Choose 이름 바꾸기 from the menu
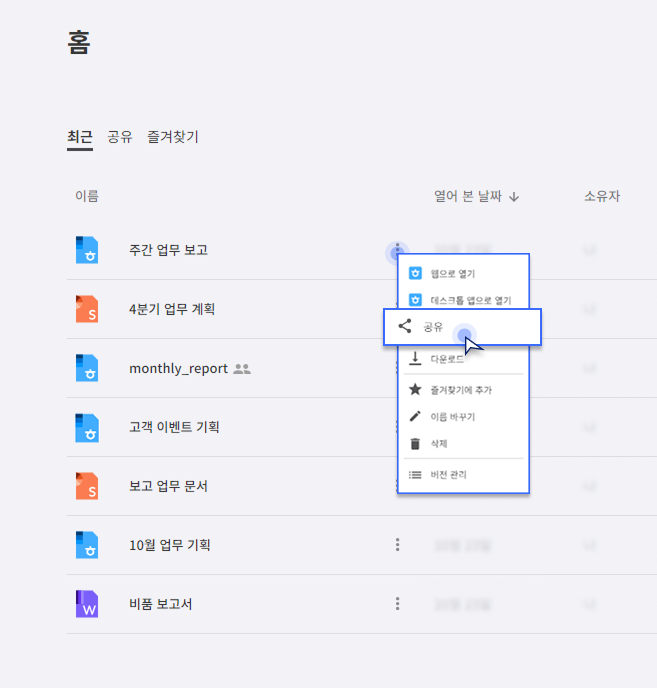This screenshot has width=657, height=688. 463,416
